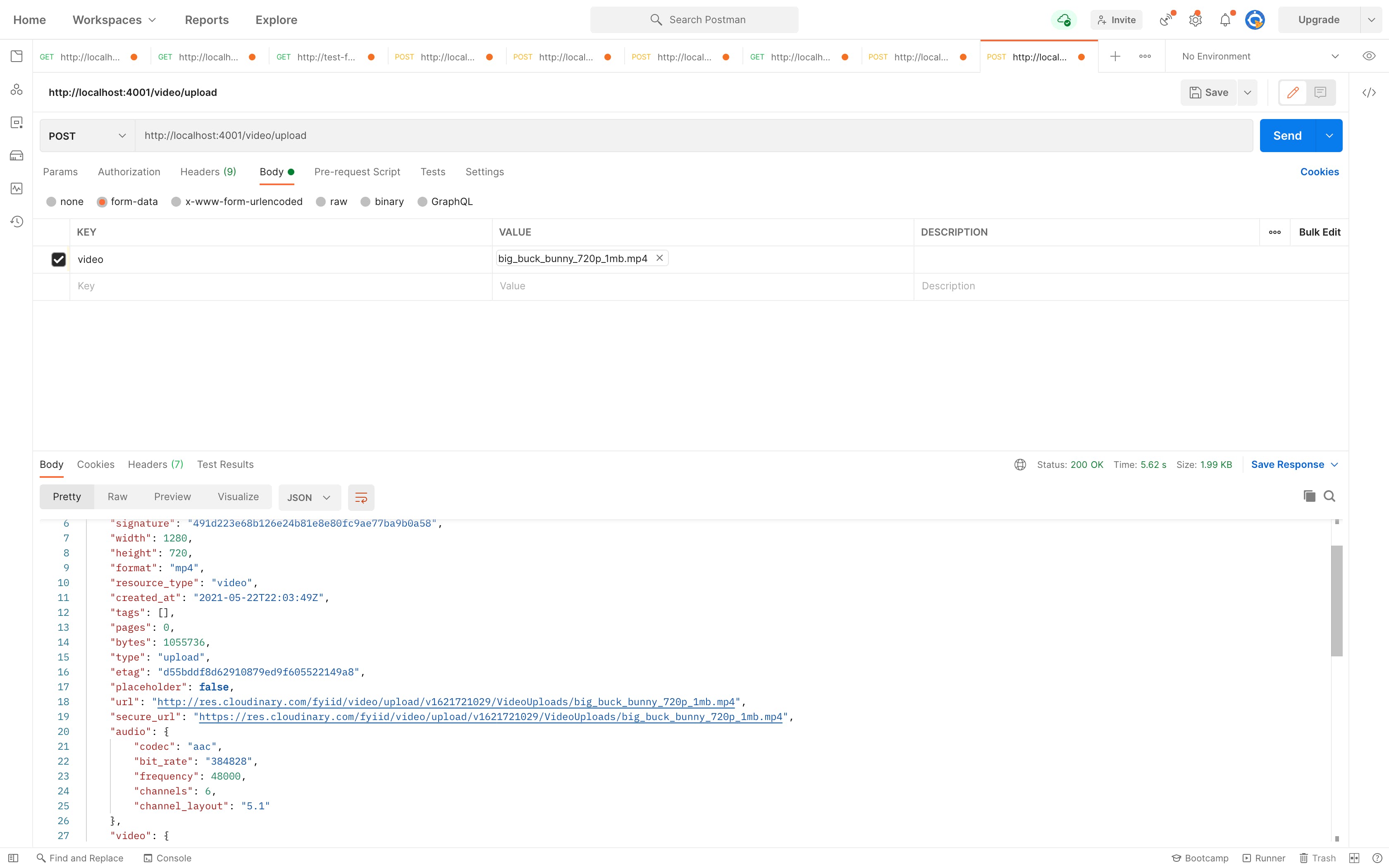Image resolution: width=1389 pixels, height=868 pixels.
Task: Open the comments icon
Action: coord(1320,93)
